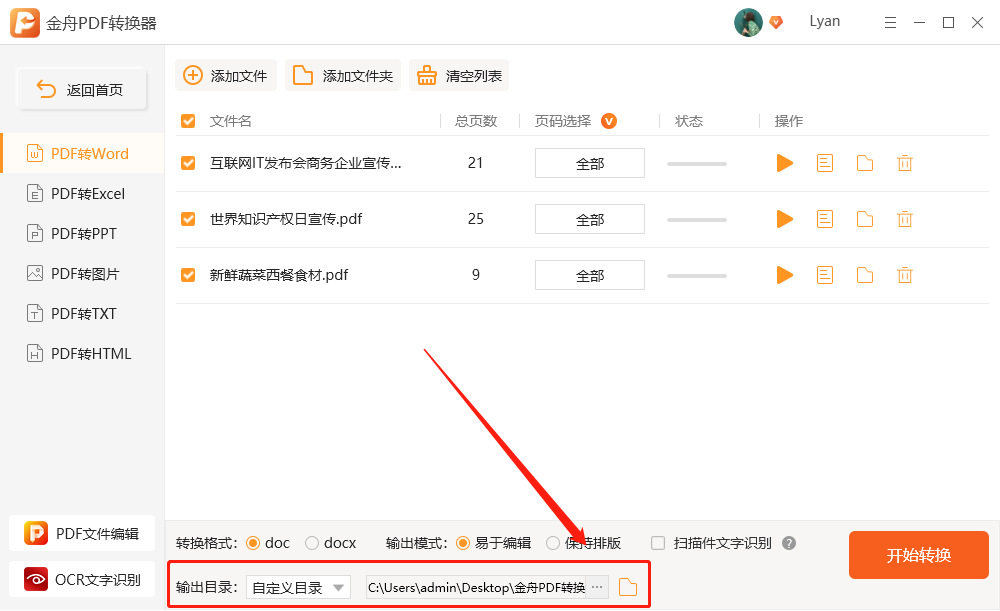Open OCR文字识别 tool
The image size is (1000, 611).
[82, 579]
